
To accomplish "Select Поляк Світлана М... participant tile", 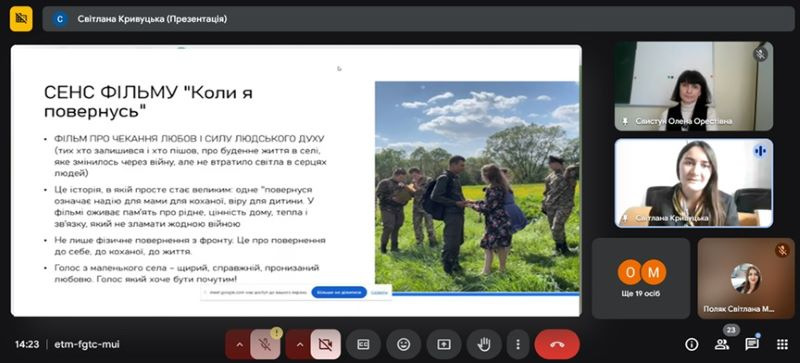I will (746, 278).
